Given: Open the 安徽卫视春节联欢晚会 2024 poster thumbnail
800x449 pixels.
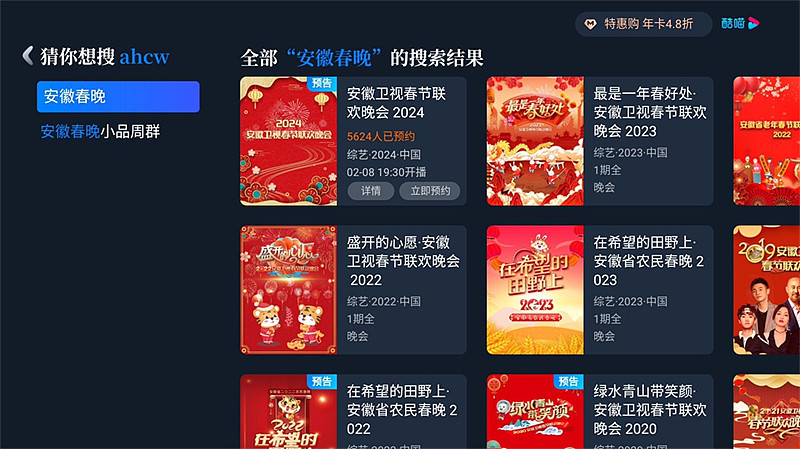Looking at the screenshot, I should coord(289,141).
